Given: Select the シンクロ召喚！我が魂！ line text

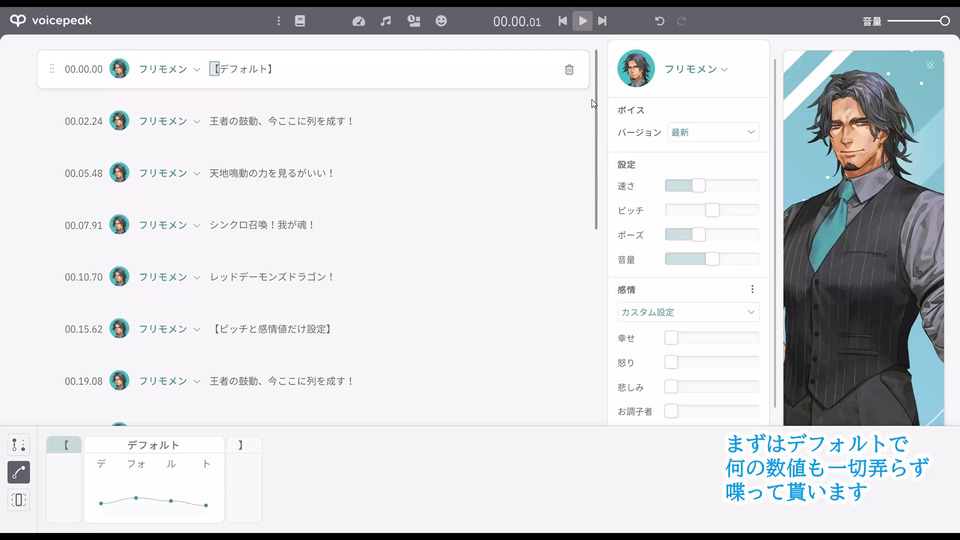Looking at the screenshot, I should (x=262, y=225).
